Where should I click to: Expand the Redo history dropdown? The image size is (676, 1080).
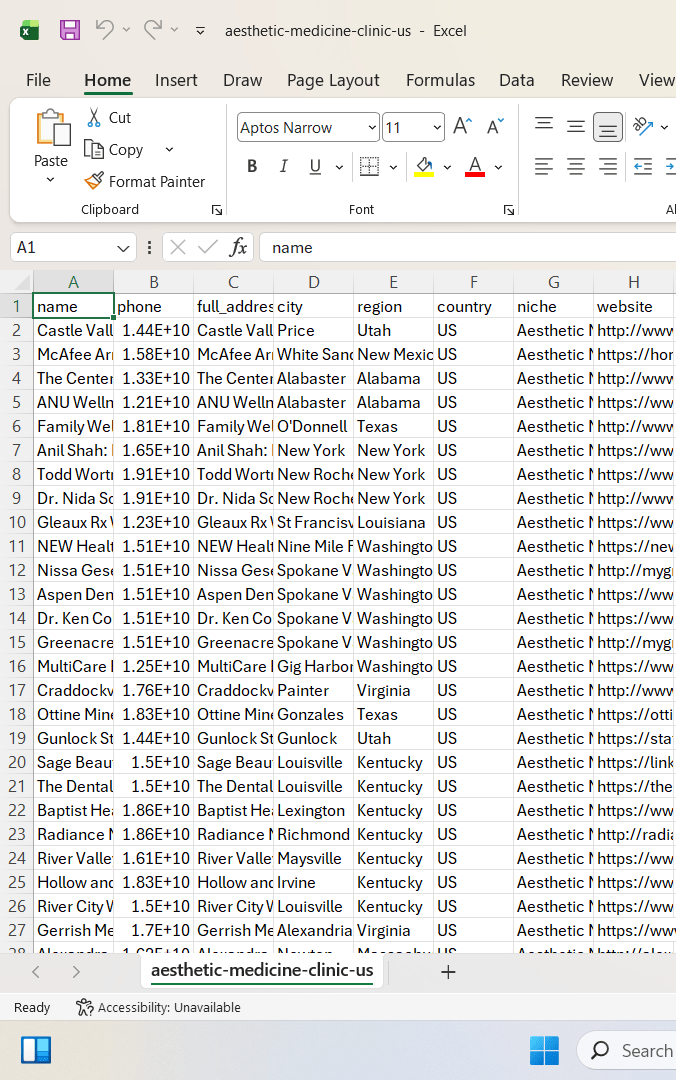[x=174, y=30]
